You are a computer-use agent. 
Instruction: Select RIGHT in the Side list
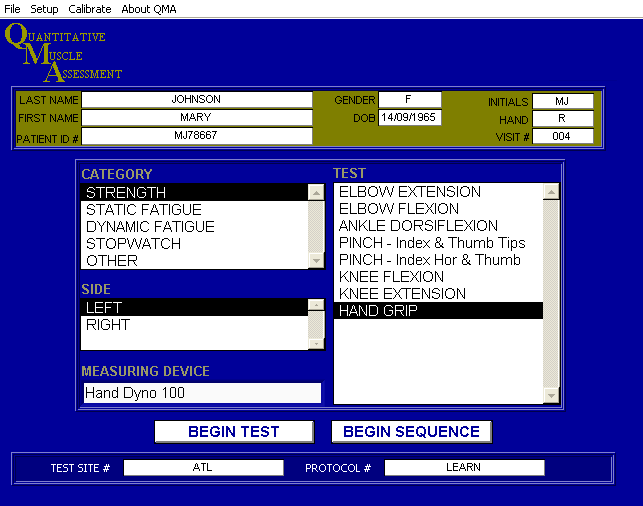point(108,325)
